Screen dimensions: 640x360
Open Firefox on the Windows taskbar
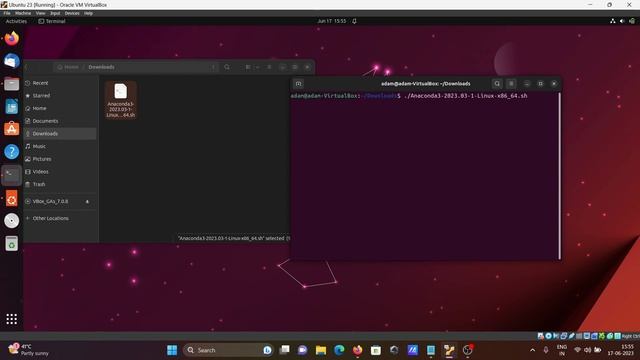click(x=358, y=350)
